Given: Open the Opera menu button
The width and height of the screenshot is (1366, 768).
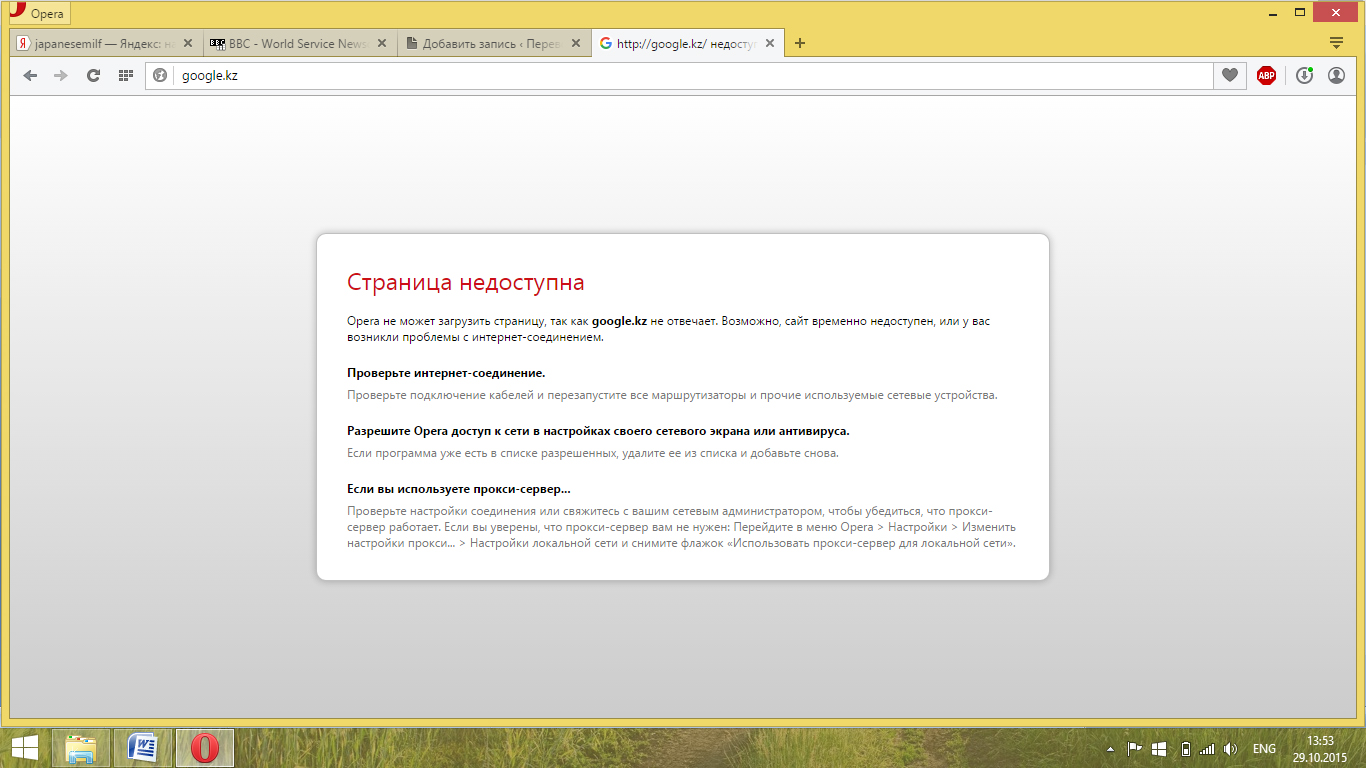Looking at the screenshot, I should click(40, 14).
